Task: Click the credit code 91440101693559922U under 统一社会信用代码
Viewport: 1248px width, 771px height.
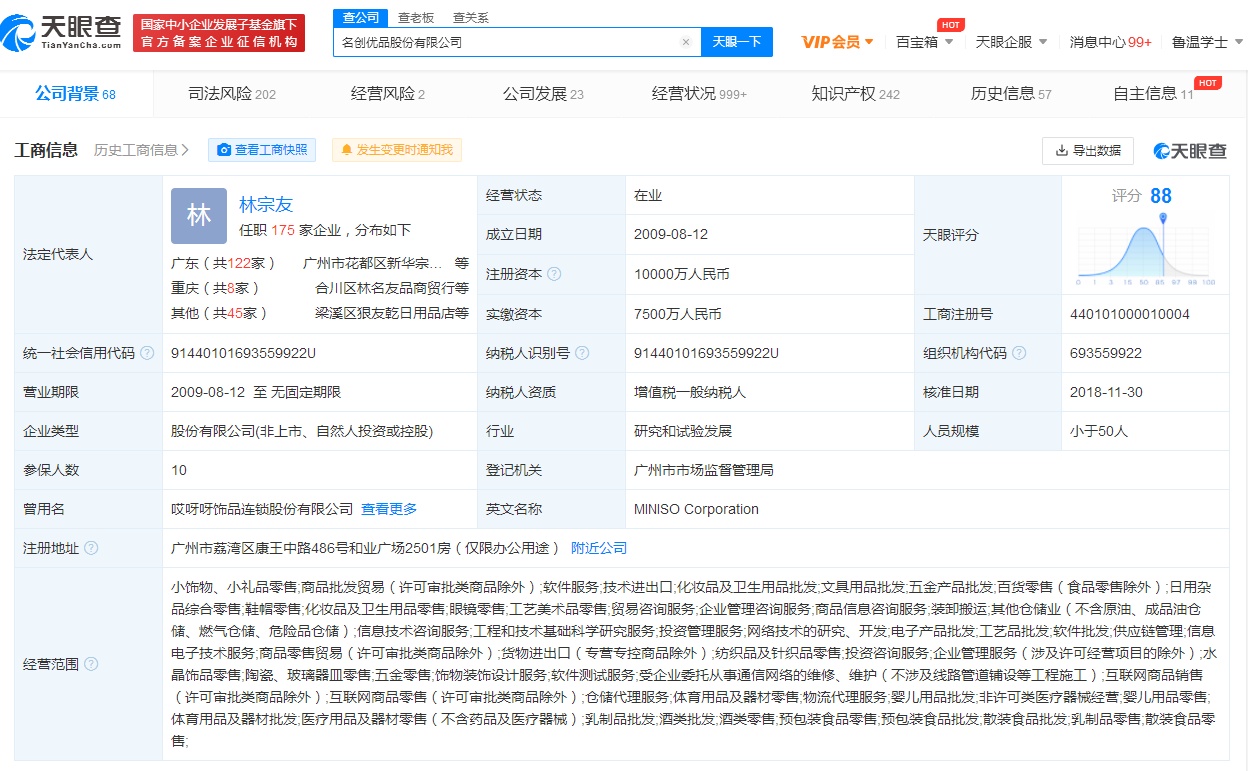Action: pos(243,353)
